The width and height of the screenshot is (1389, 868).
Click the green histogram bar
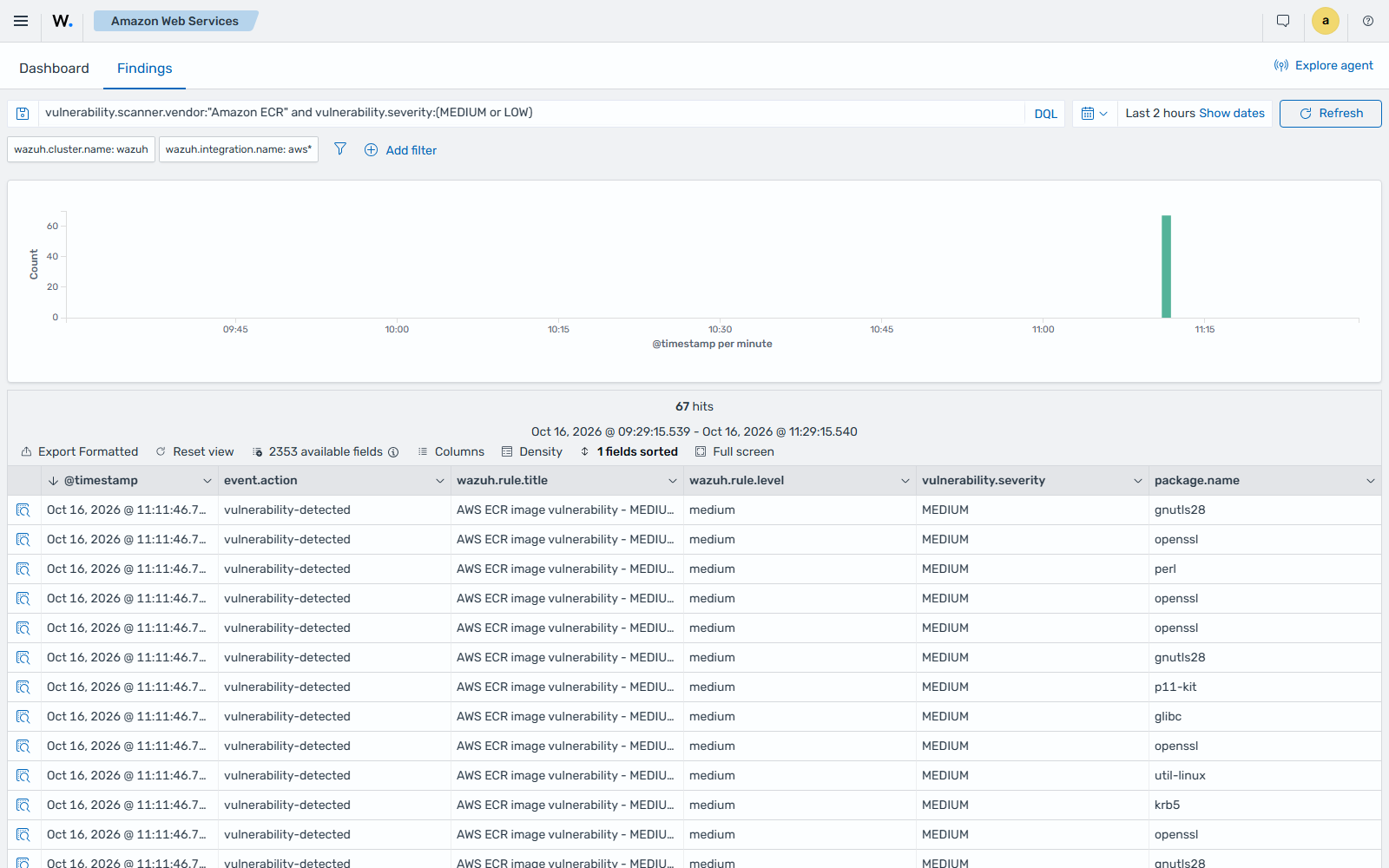click(1167, 266)
